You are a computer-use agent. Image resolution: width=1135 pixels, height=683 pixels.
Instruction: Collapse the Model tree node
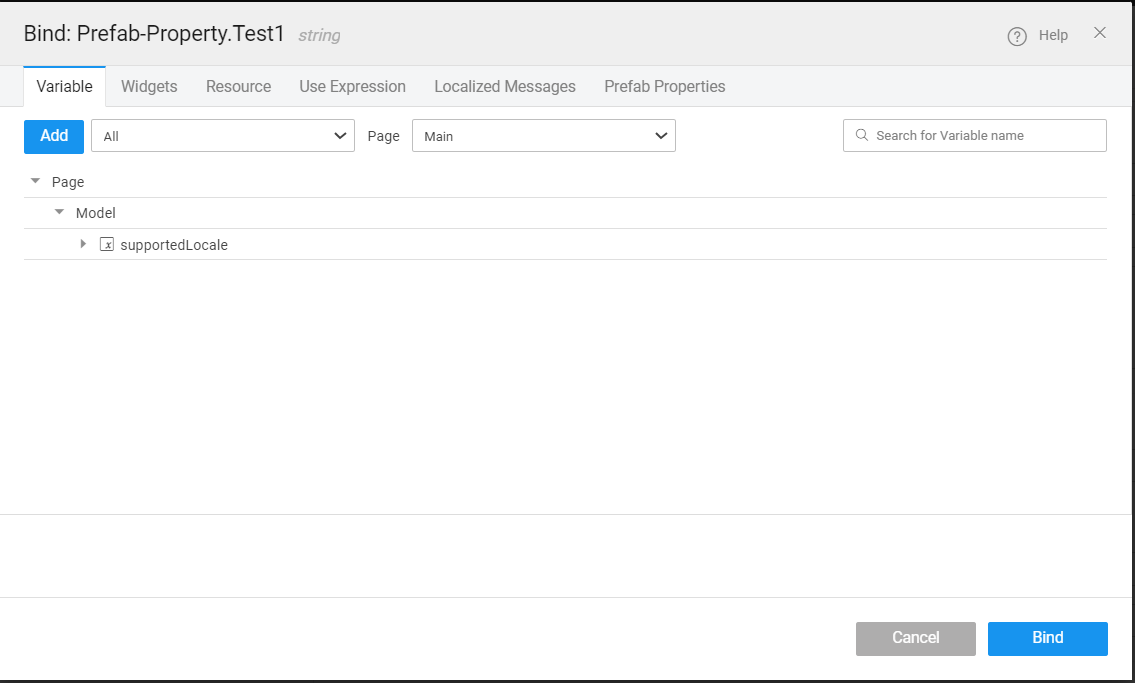click(58, 212)
